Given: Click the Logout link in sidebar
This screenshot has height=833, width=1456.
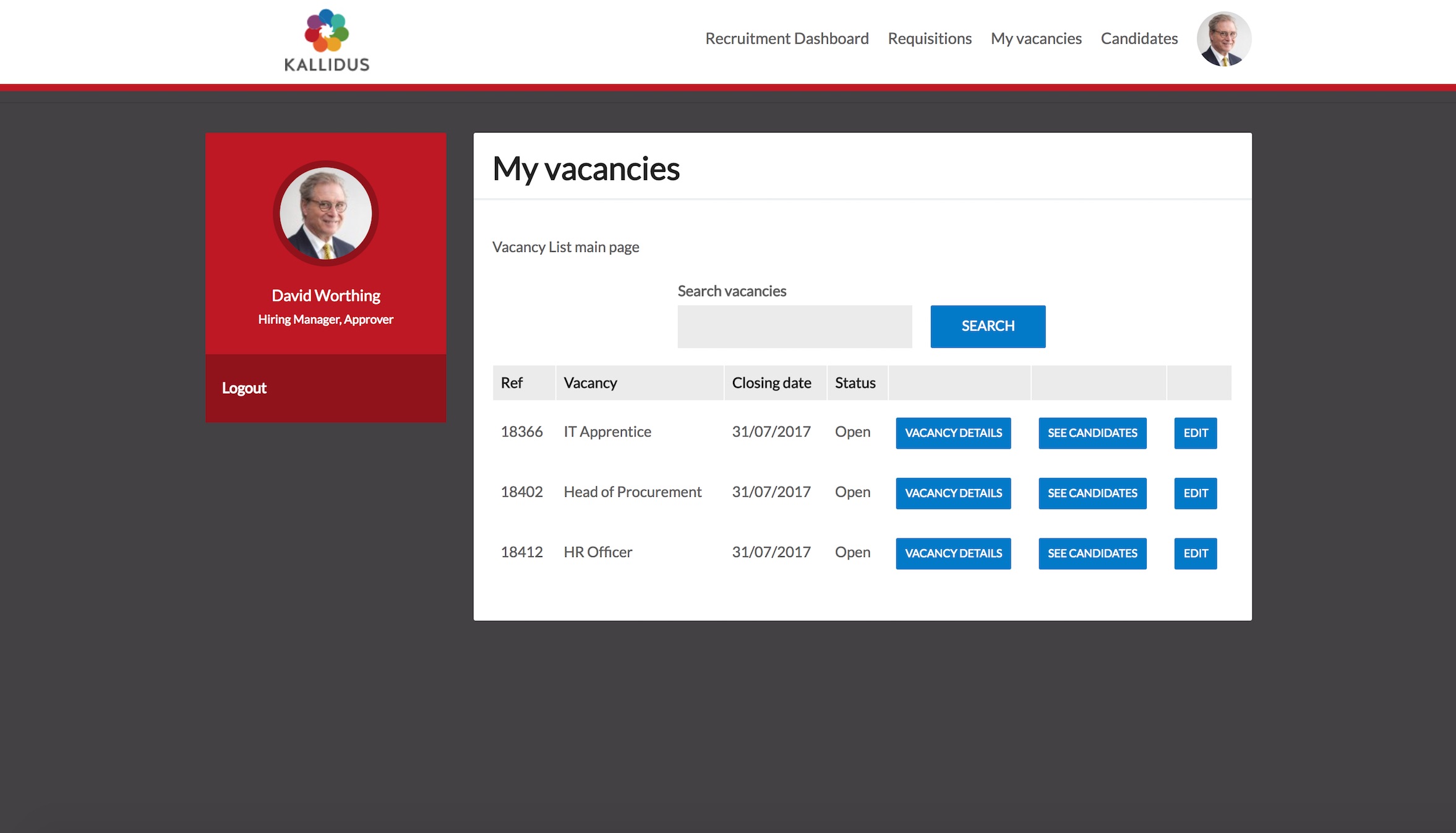Looking at the screenshot, I should 244,388.
